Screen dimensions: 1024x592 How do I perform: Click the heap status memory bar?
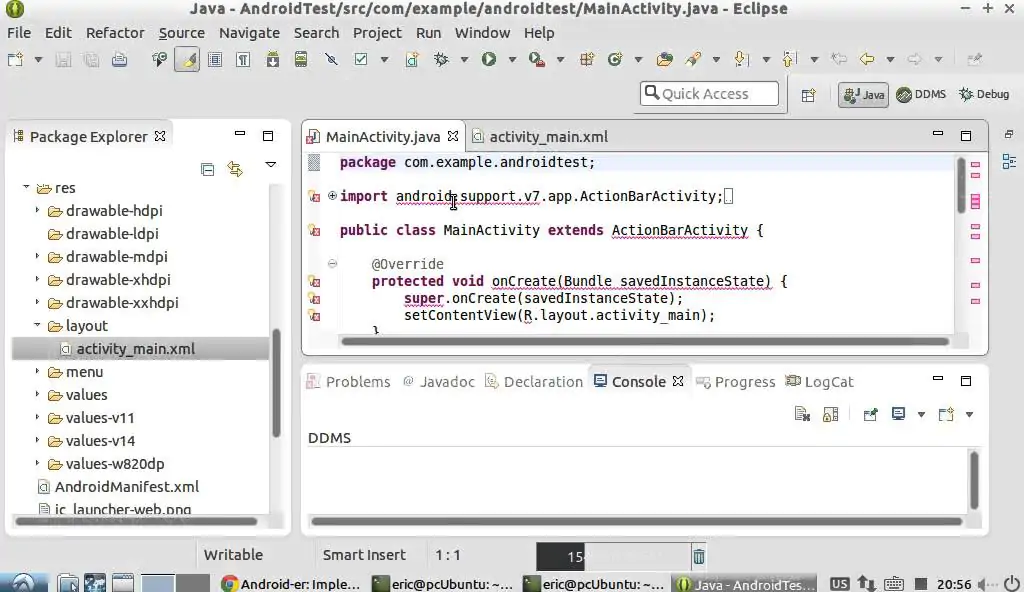point(613,556)
